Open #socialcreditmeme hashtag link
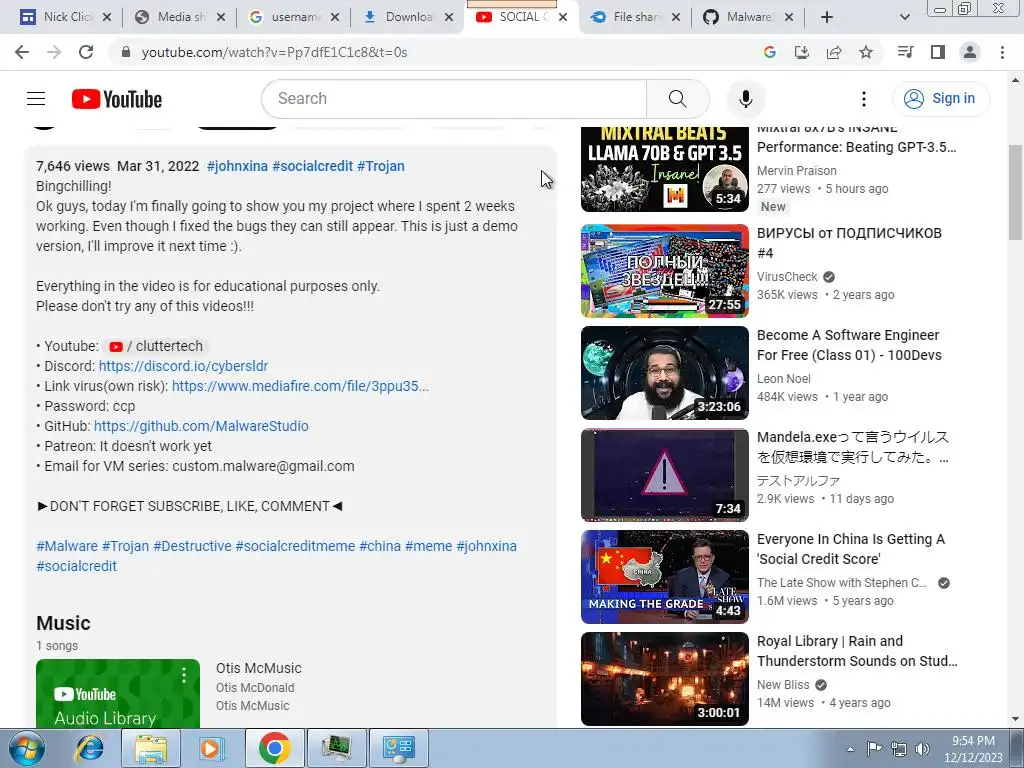 295,546
